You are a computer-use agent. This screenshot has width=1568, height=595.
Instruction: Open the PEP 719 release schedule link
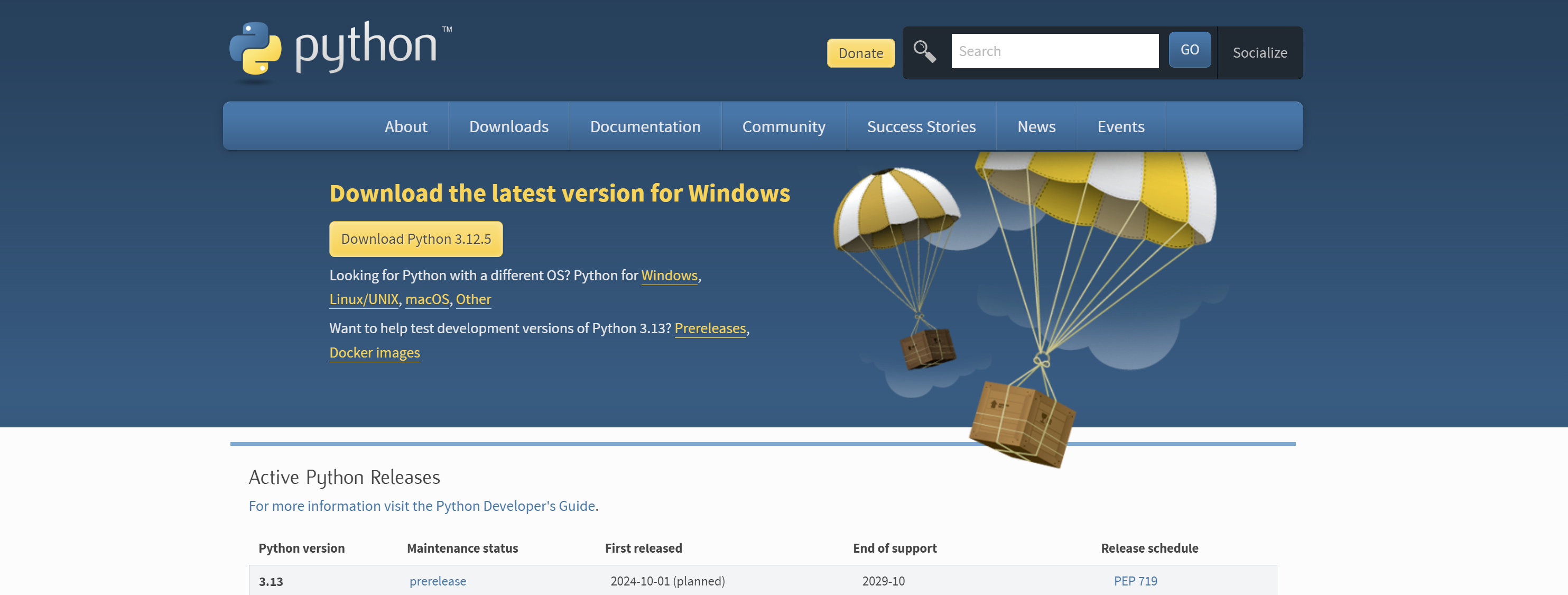(1135, 581)
